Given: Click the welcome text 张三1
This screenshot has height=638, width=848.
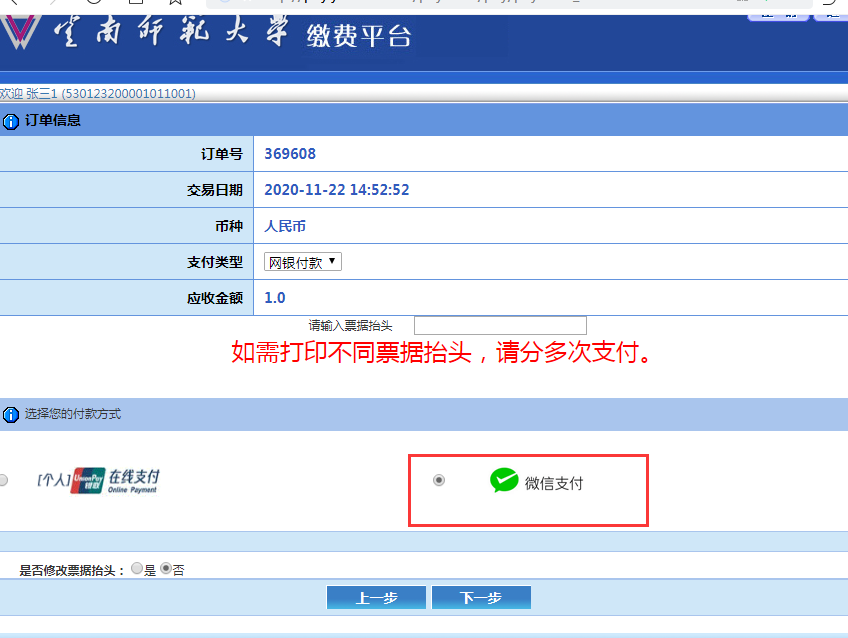Looking at the screenshot, I should coord(42,94).
